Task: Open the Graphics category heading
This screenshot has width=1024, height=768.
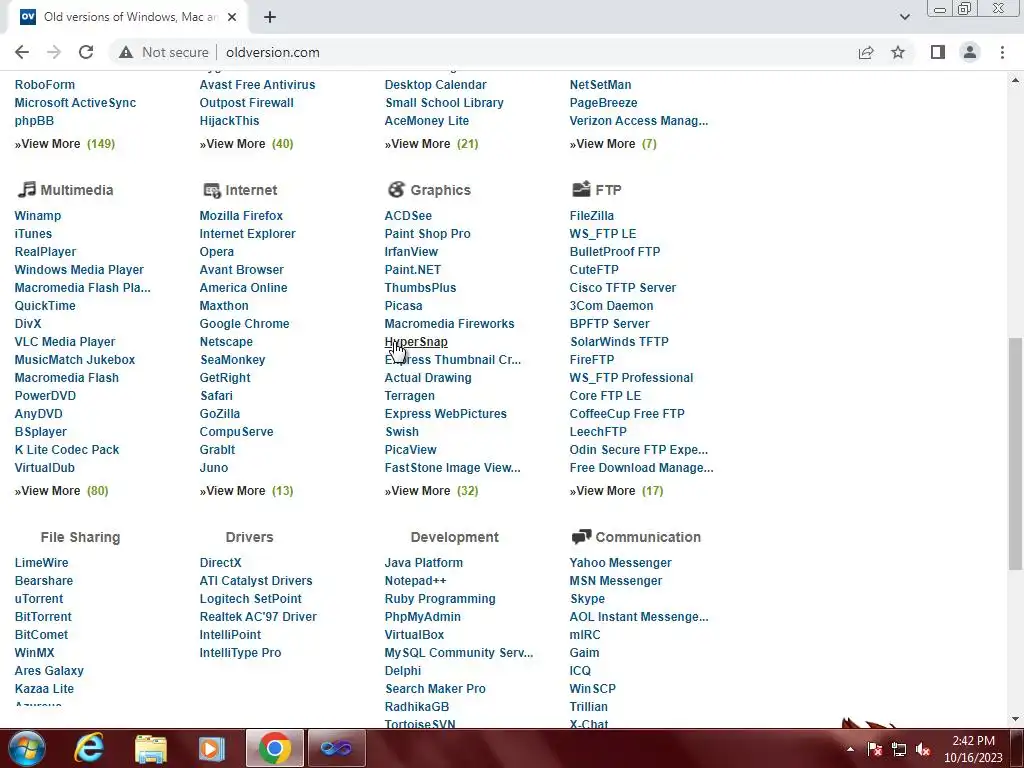Action: (x=440, y=190)
